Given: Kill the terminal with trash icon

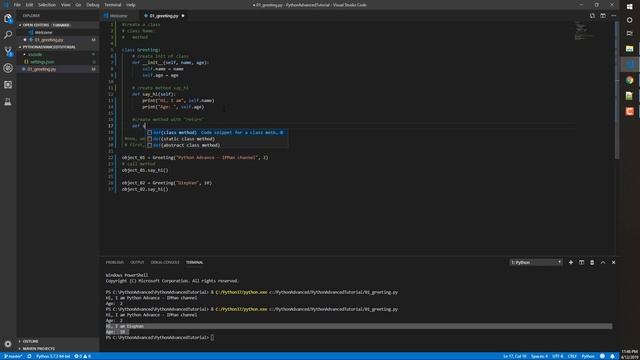Looking at the screenshot, I should tap(592, 262).
